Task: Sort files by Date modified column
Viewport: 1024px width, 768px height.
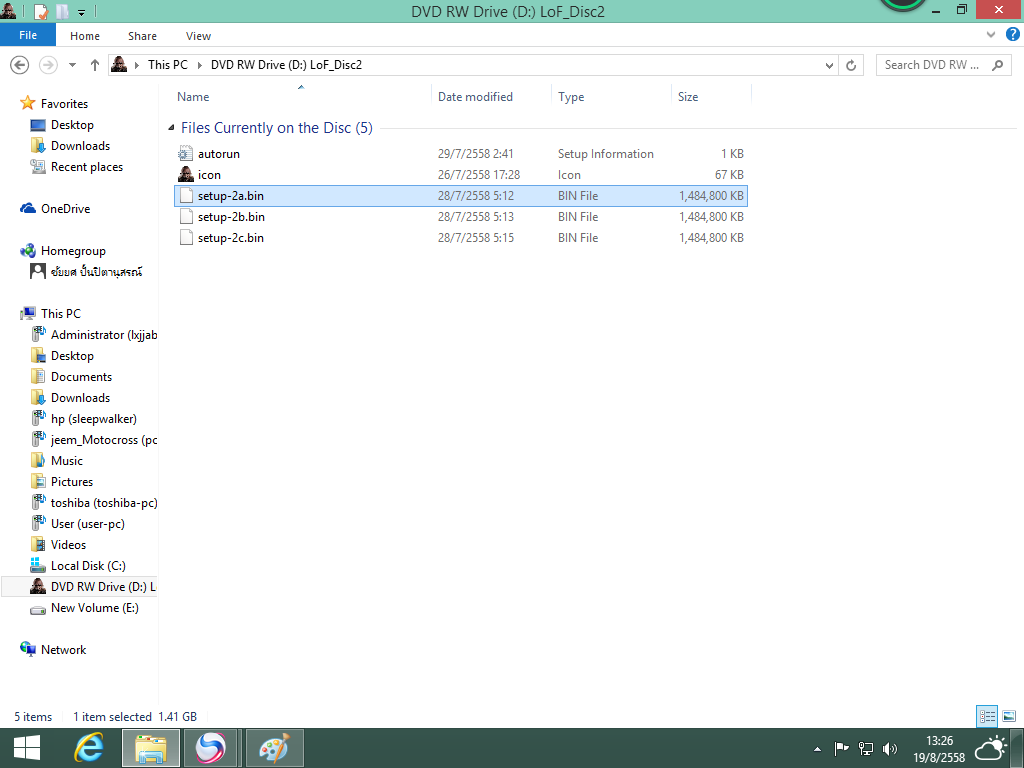Action: [x=475, y=97]
